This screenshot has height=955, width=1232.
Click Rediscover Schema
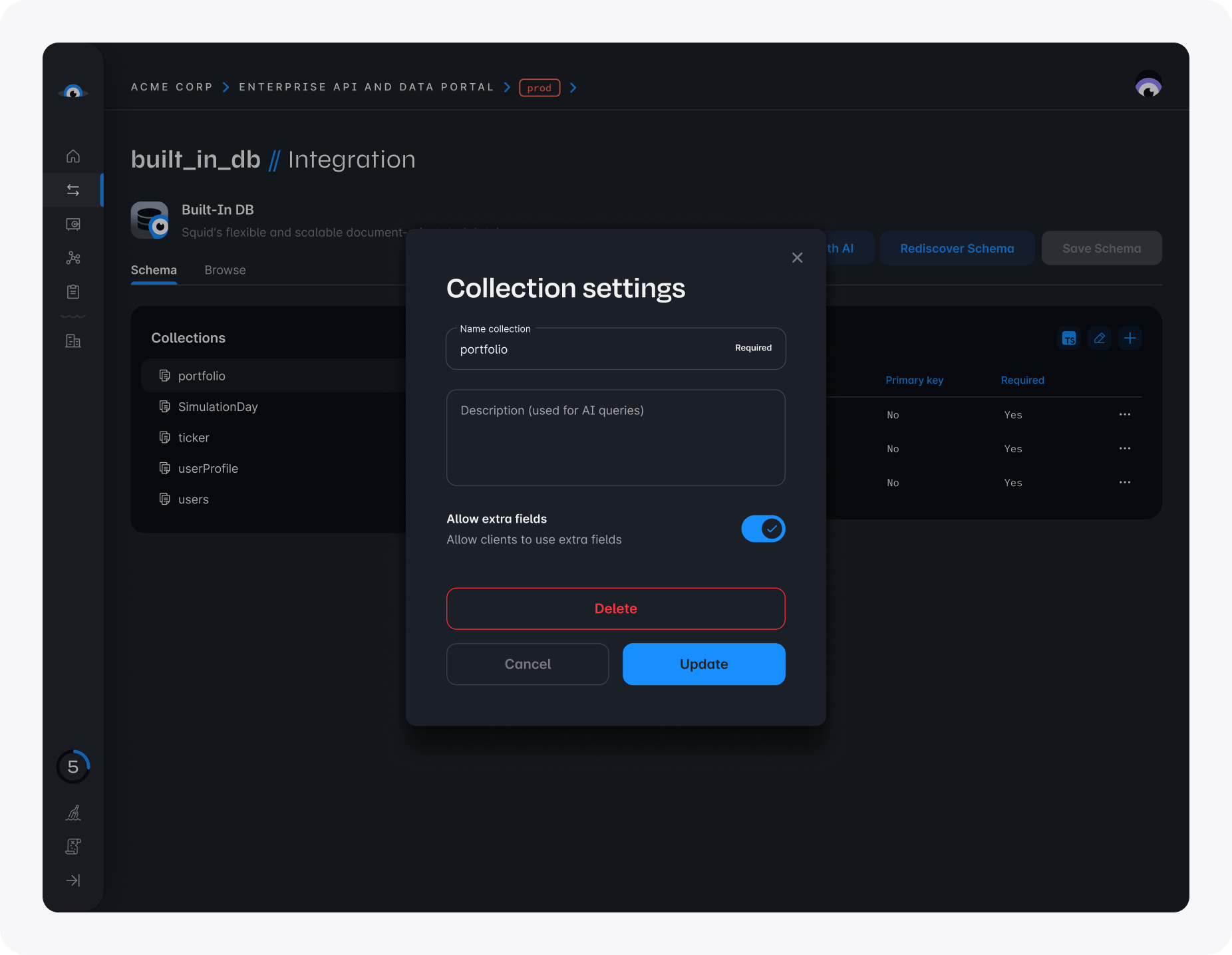pyautogui.click(x=957, y=248)
